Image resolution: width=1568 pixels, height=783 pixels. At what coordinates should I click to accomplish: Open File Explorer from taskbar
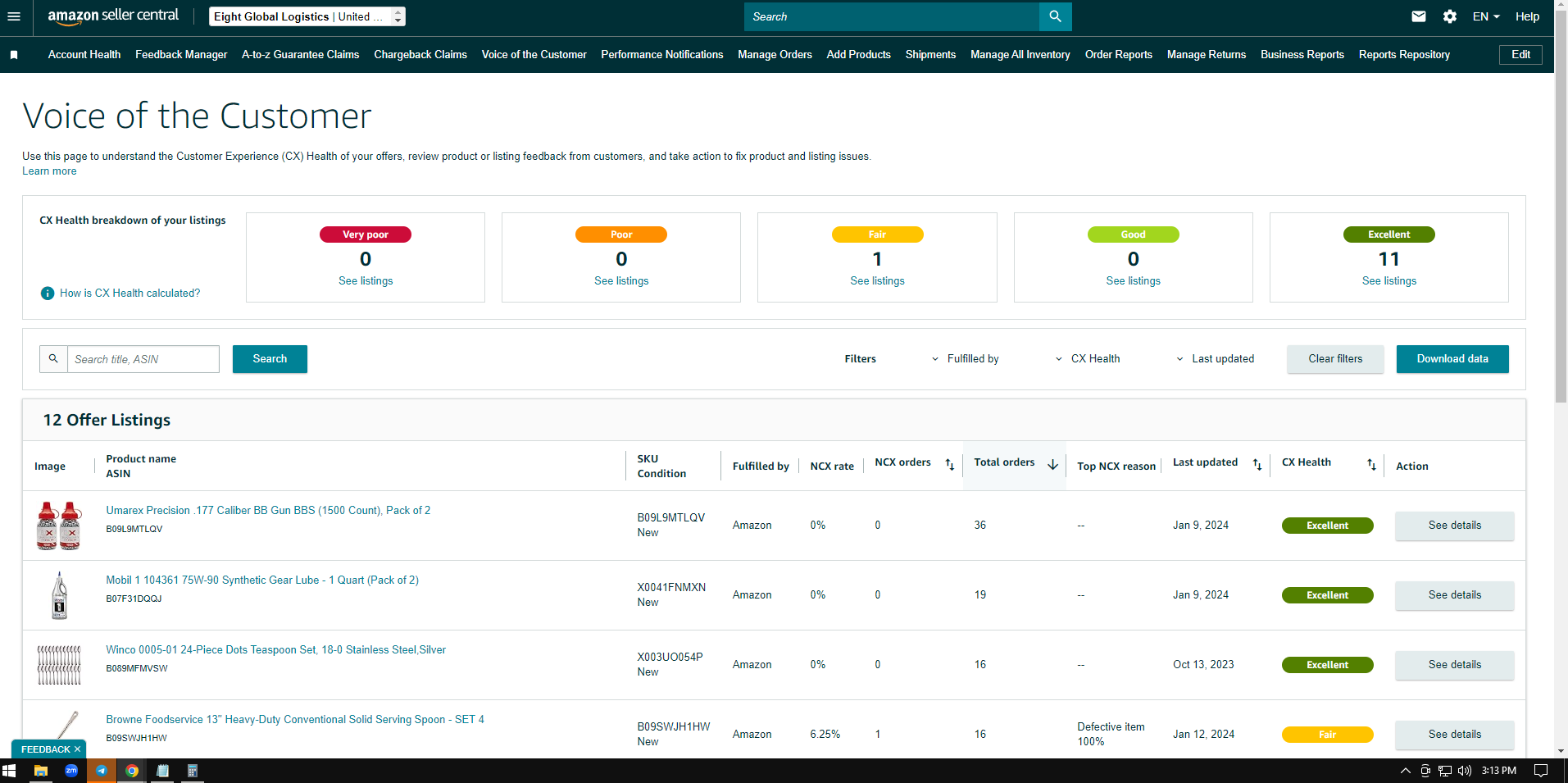pos(40,771)
